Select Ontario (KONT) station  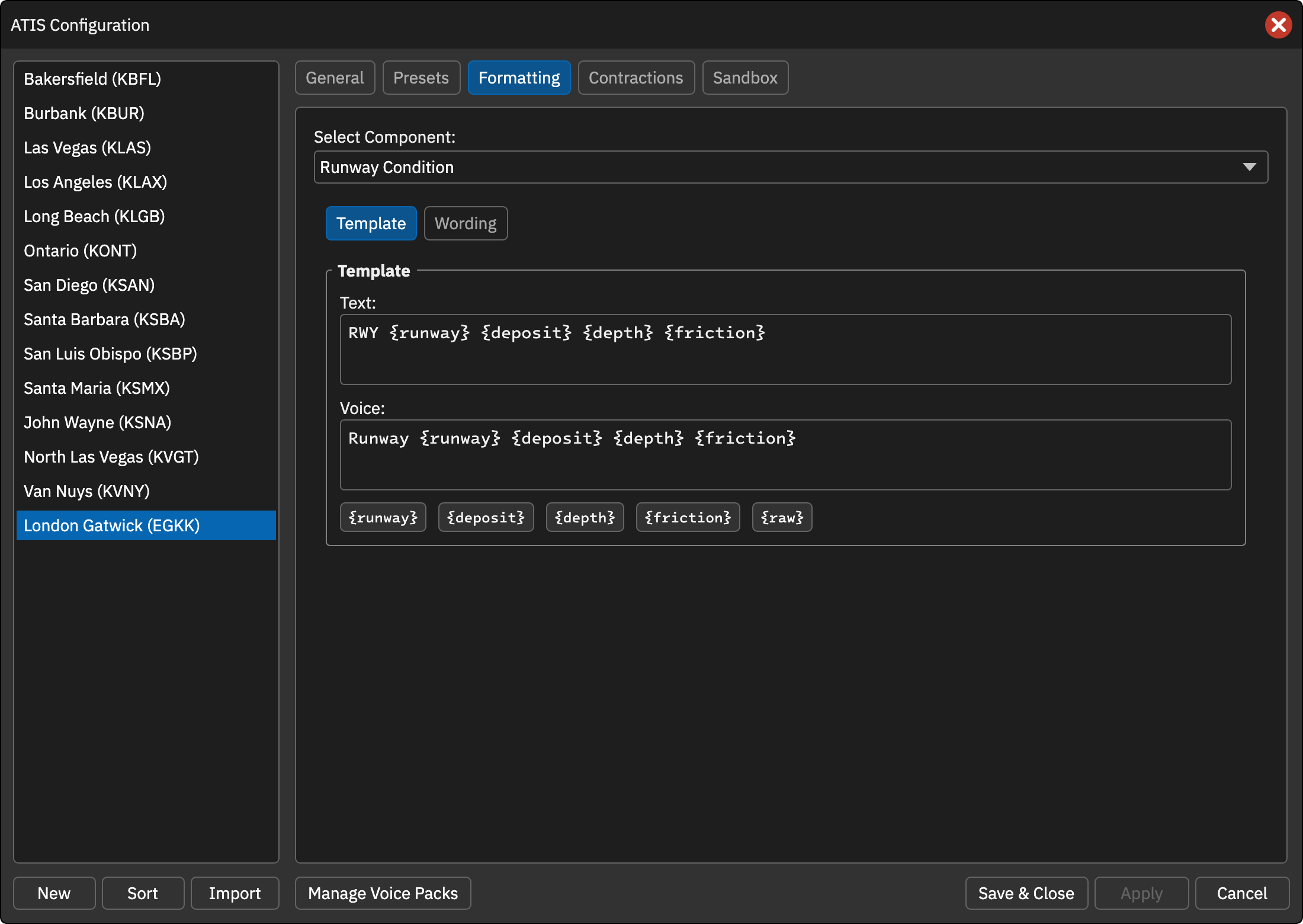(x=146, y=251)
